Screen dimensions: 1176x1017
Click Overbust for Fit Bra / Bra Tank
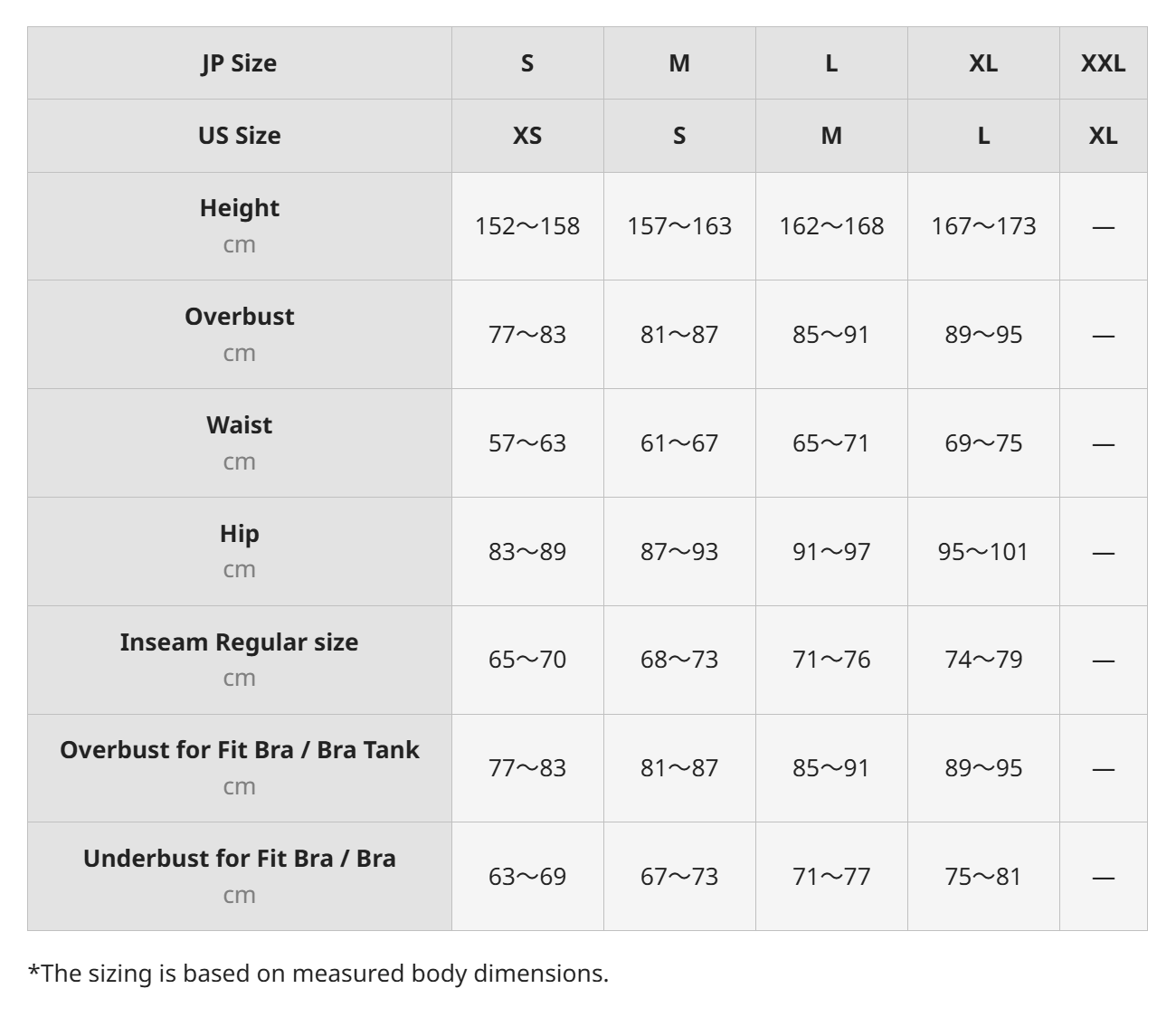(x=239, y=750)
